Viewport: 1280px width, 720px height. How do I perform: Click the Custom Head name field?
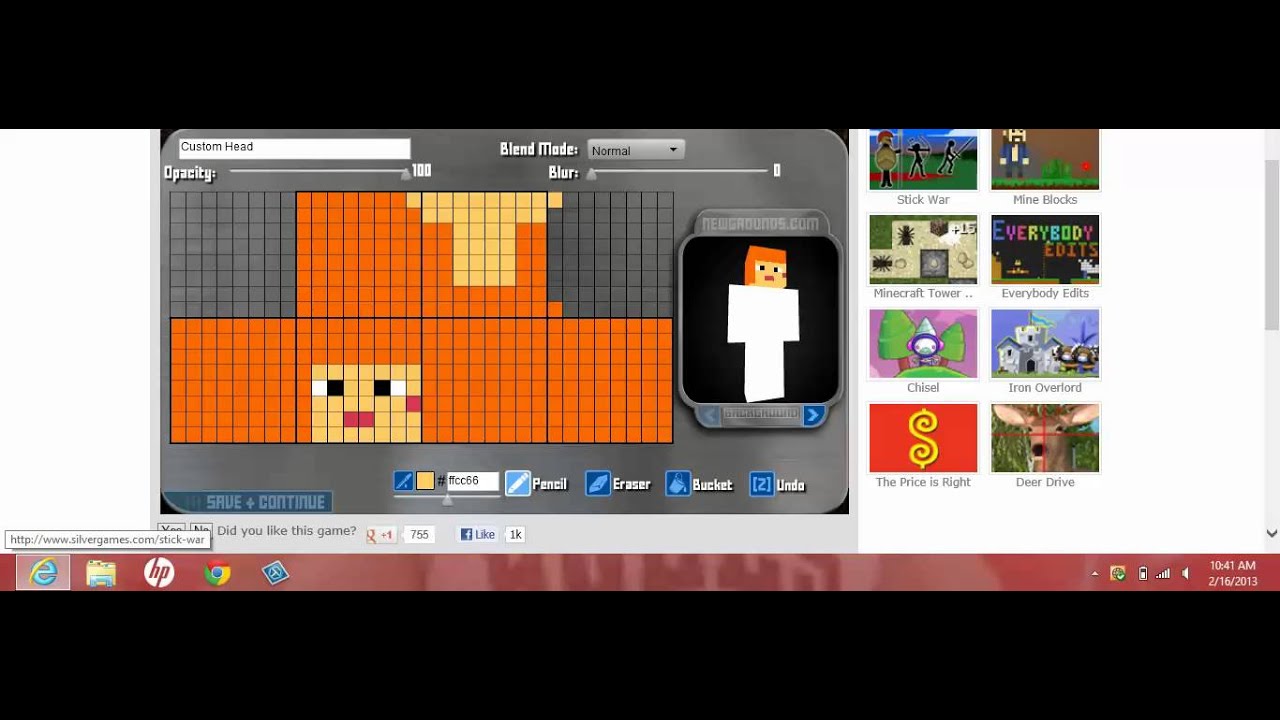pyautogui.click(x=294, y=147)
